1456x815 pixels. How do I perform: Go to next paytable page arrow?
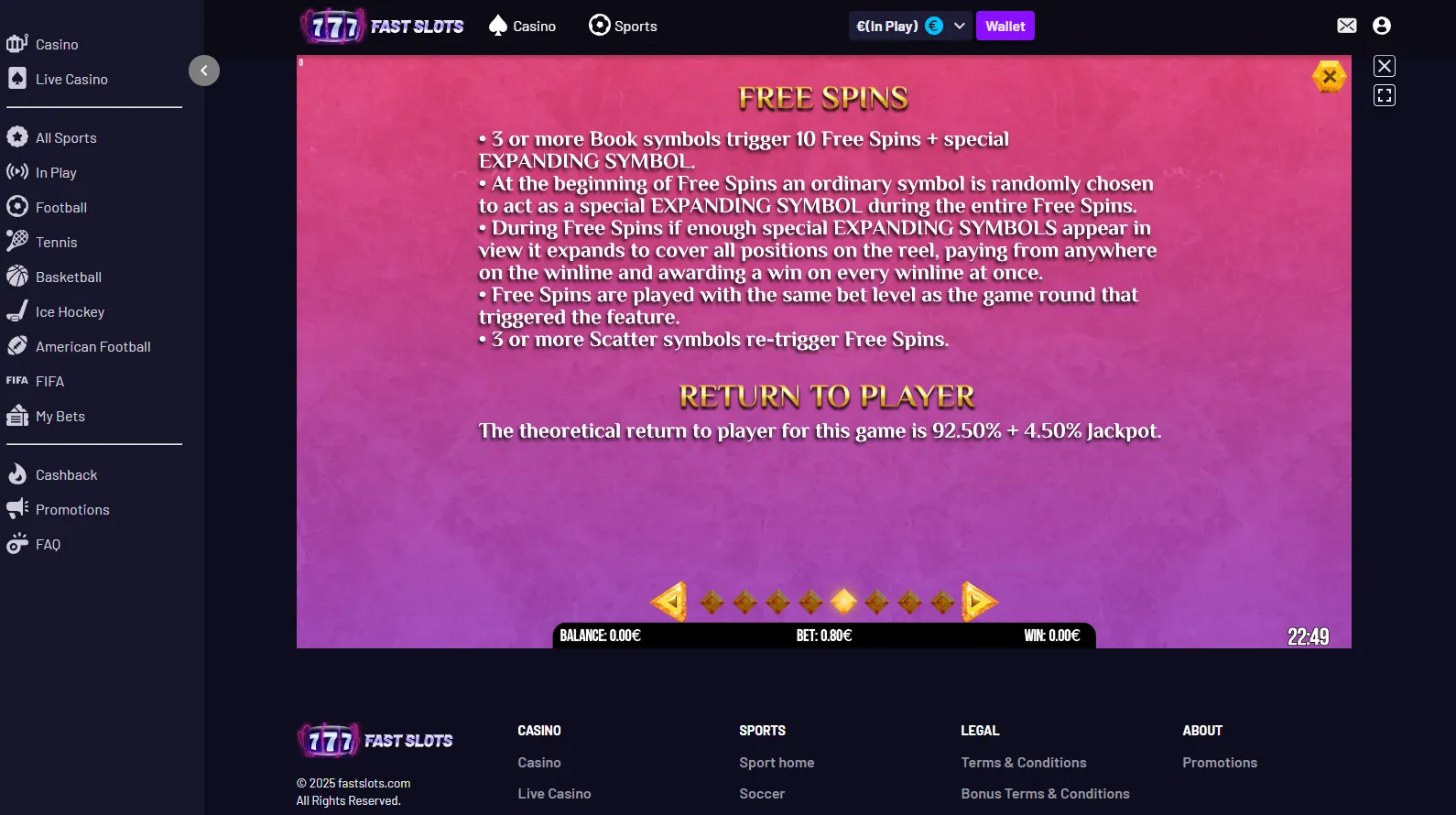tap(979, 602)
